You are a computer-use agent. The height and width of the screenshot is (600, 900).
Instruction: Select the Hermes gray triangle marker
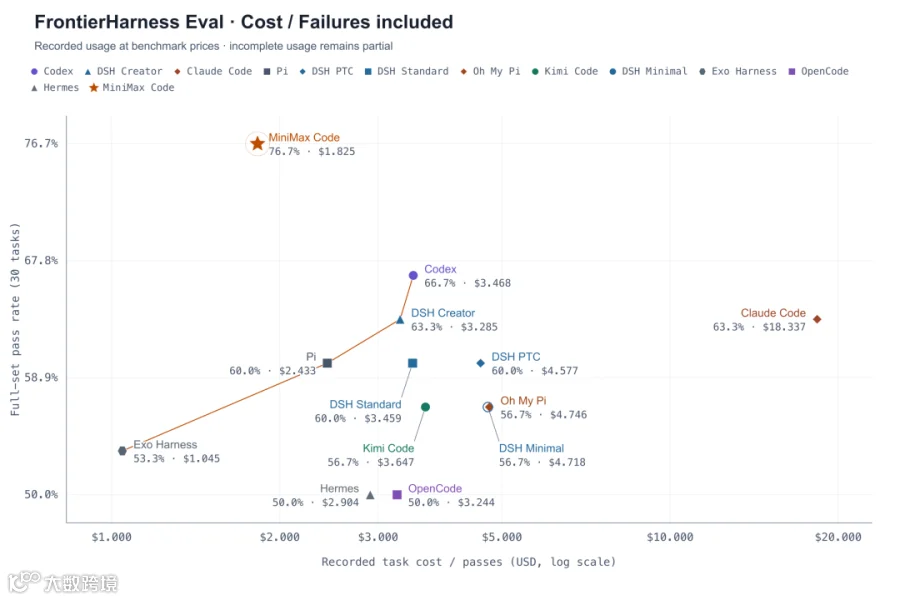coord(370,494)
